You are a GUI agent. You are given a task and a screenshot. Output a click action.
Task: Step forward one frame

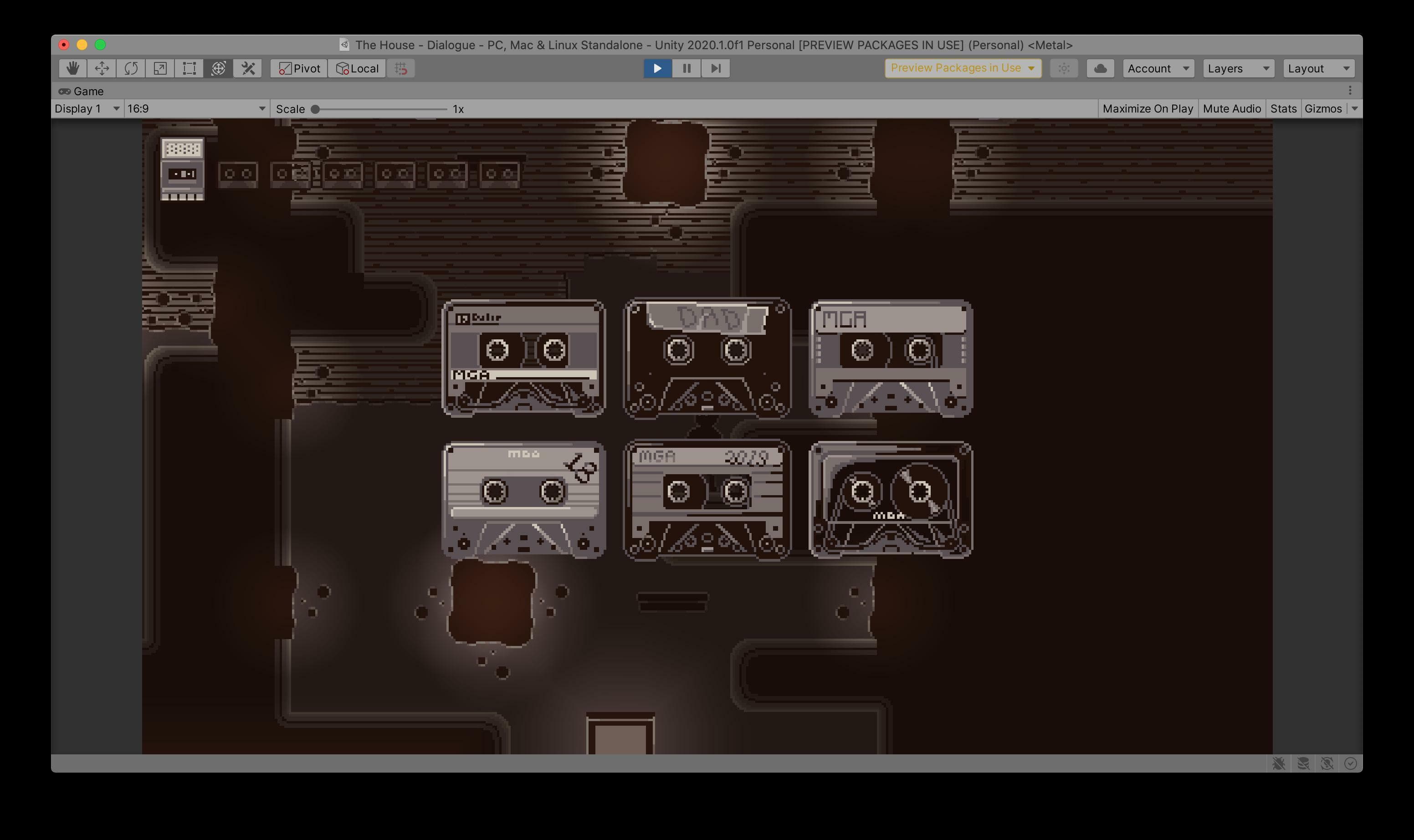[x=716, y=68]
